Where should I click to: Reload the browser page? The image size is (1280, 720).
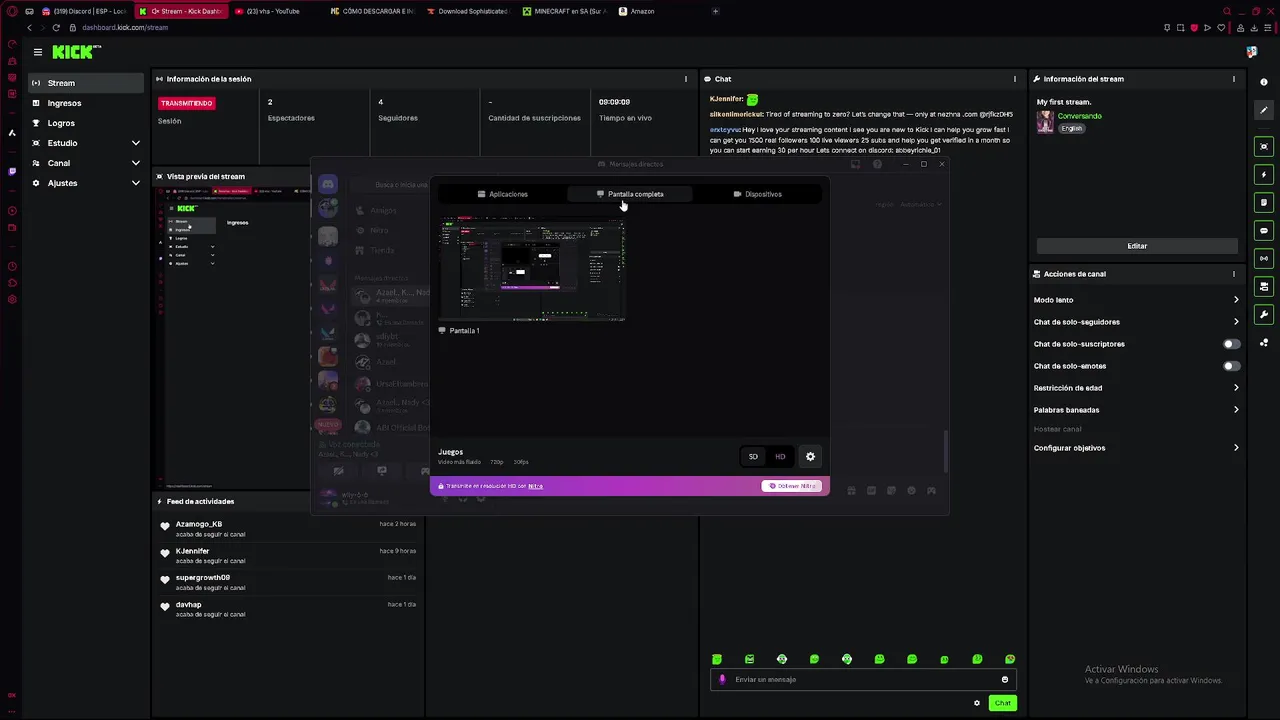(x=55, y=28)
